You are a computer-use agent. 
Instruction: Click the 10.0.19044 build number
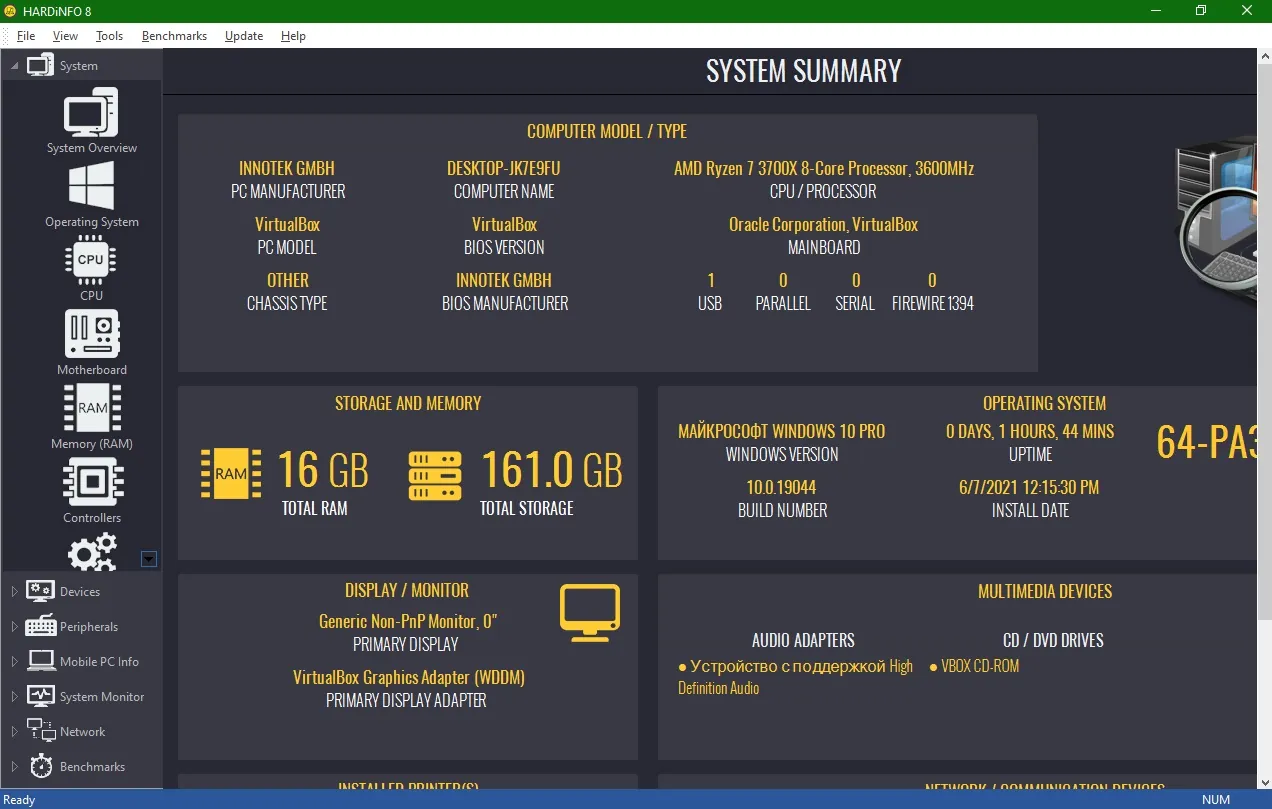[x=782, y=488]
